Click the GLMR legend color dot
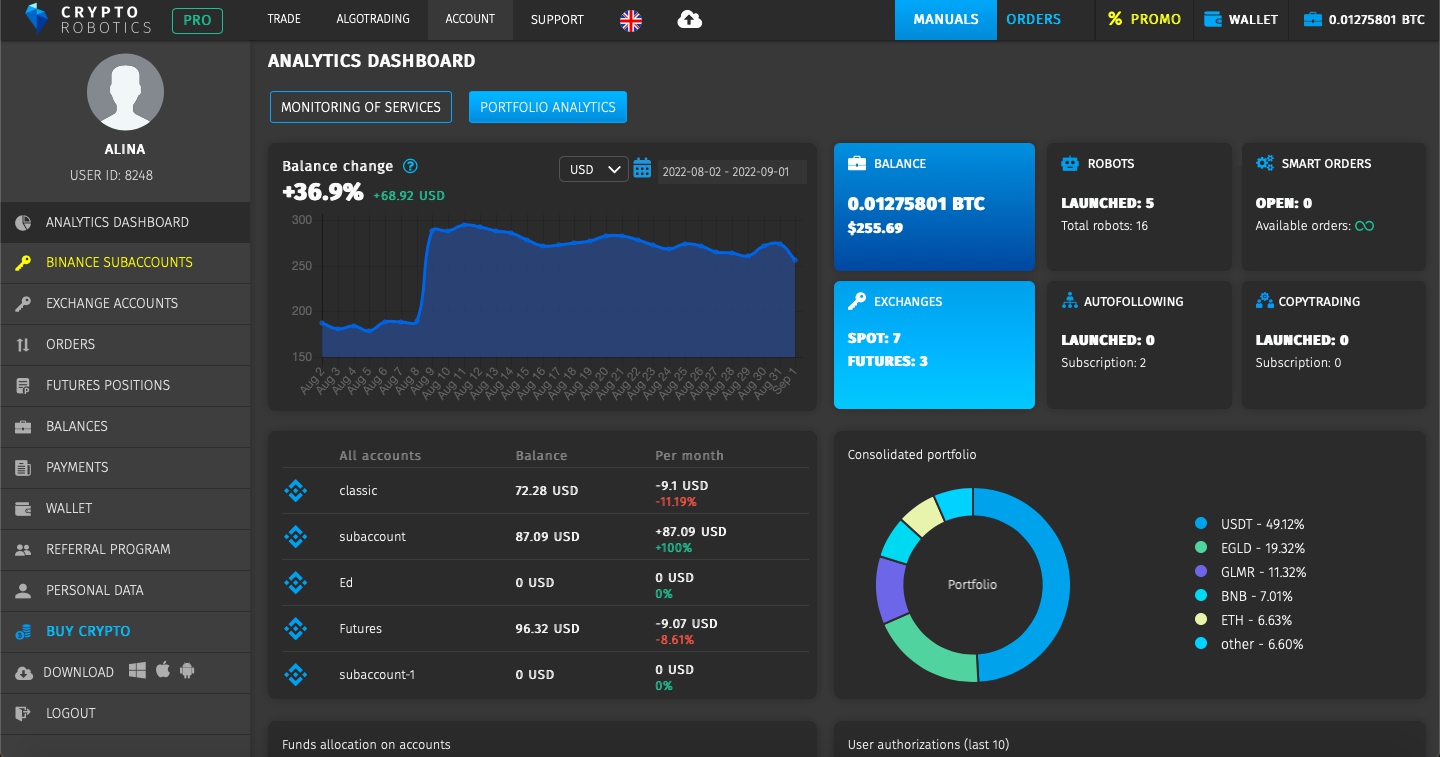1440x757 pixels. tap(1201, 571)
